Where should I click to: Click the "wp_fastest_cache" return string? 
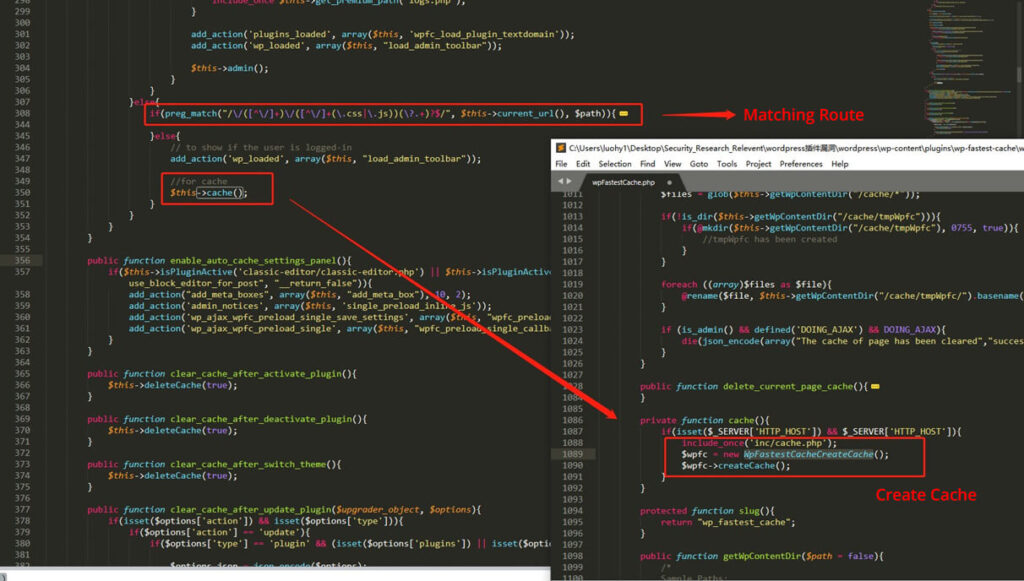point(744,522)
